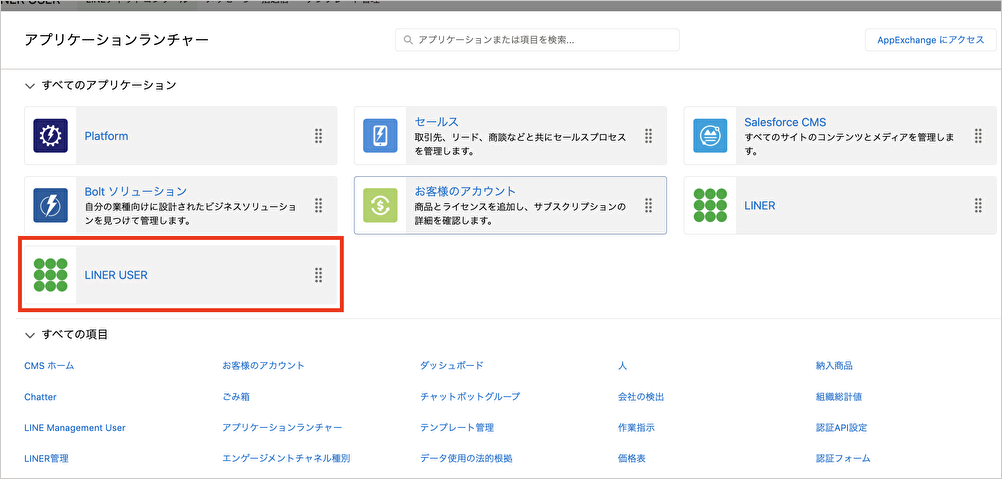Click the Bolt ソリューション app icon
1002x479 pixels.
tap(50, 206)
